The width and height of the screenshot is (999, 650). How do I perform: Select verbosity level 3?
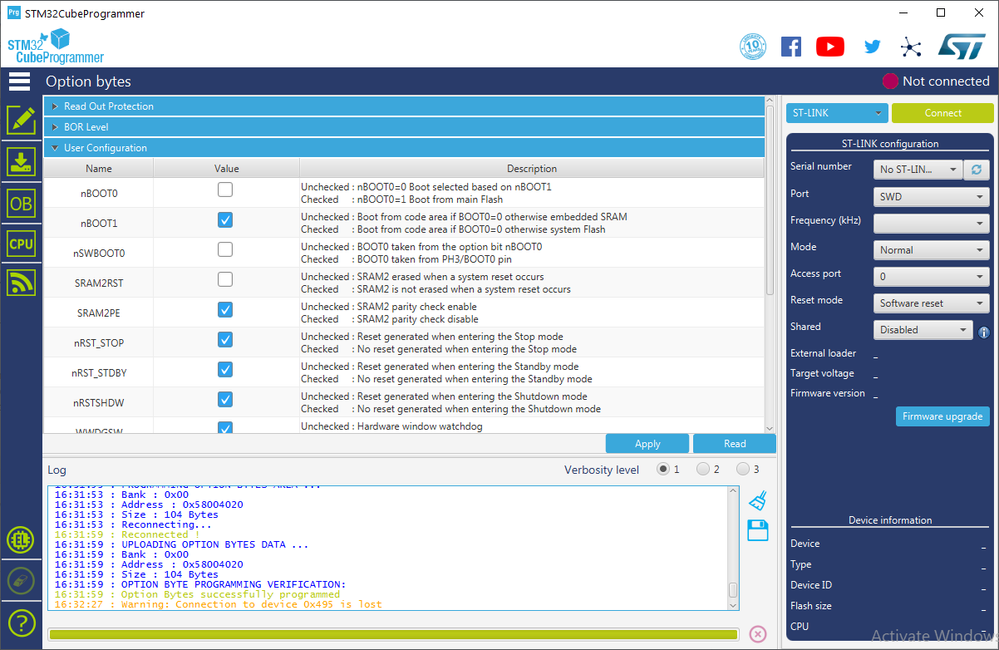click(x=743, y=469)
